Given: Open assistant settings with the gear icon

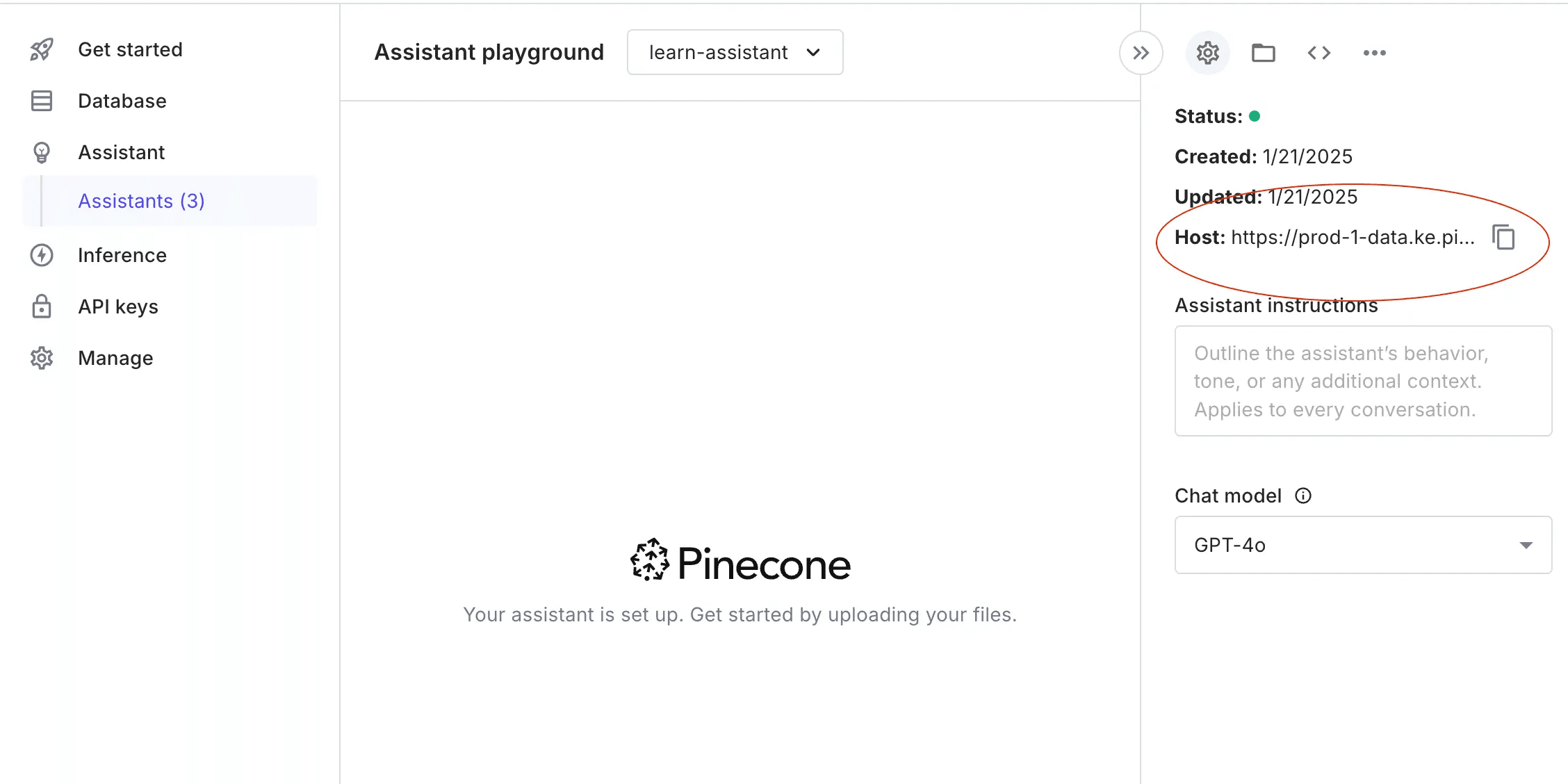Looking at the screenshot, I should click(1207, 52).
